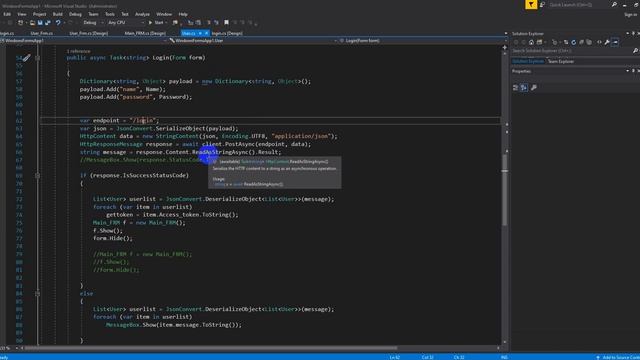Viewport: 640px width, 360px height.
Task: Click the editor horizontal scrollbar thumb
Action: click(x=210, y=348)
